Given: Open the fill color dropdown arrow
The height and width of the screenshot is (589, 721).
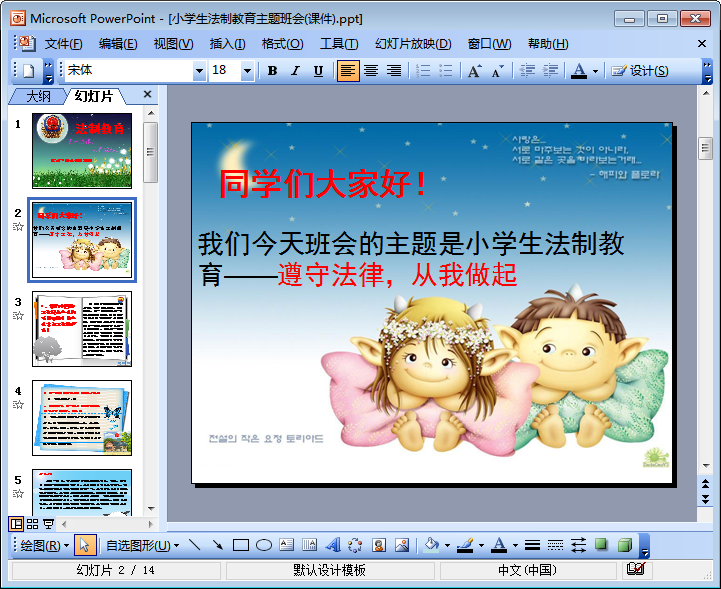Looking at the screenshot, I should [x=447, y=546].
